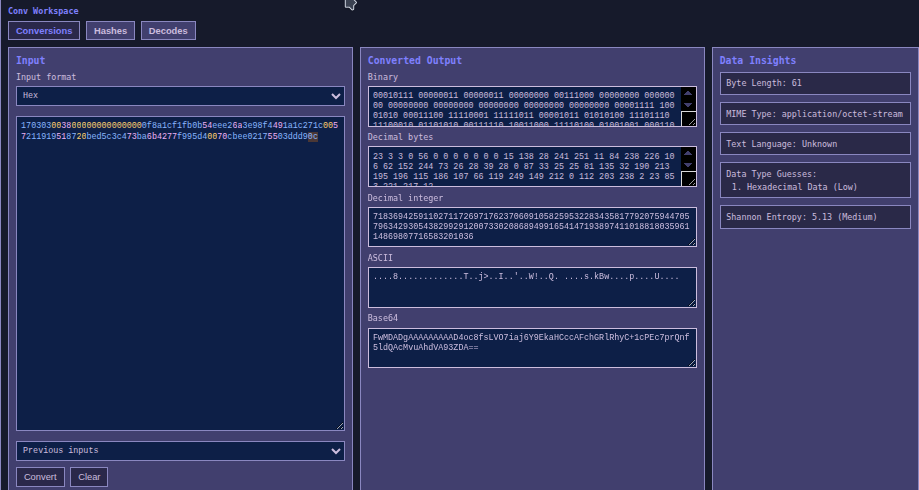Click Shannon Entropy: 5.13 (Medium) entry
The height and width of the screenshot is (490, 919).
(815, 217)
